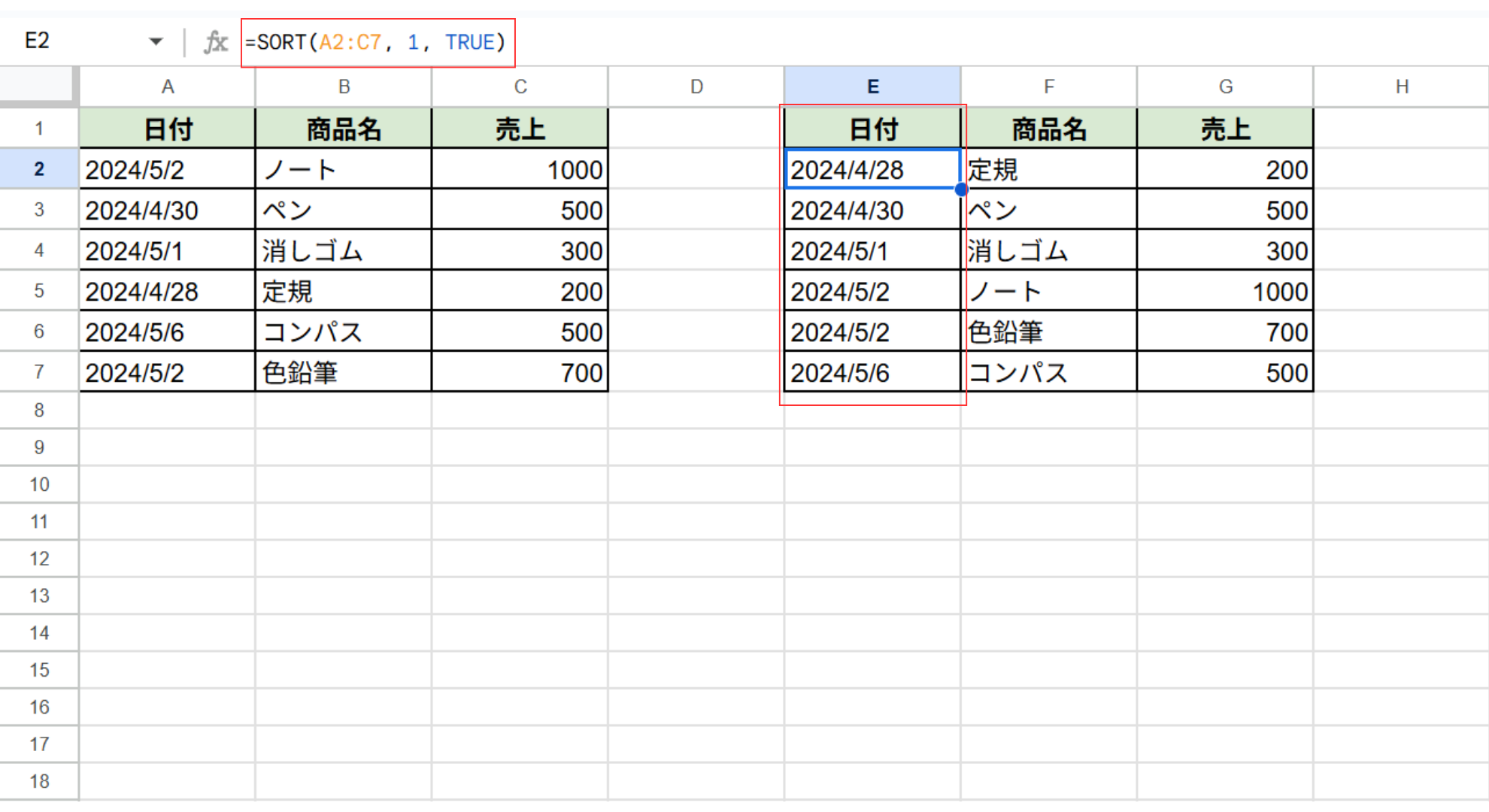Click cell A2 with 2024/5/2

[x=168, y=169]
